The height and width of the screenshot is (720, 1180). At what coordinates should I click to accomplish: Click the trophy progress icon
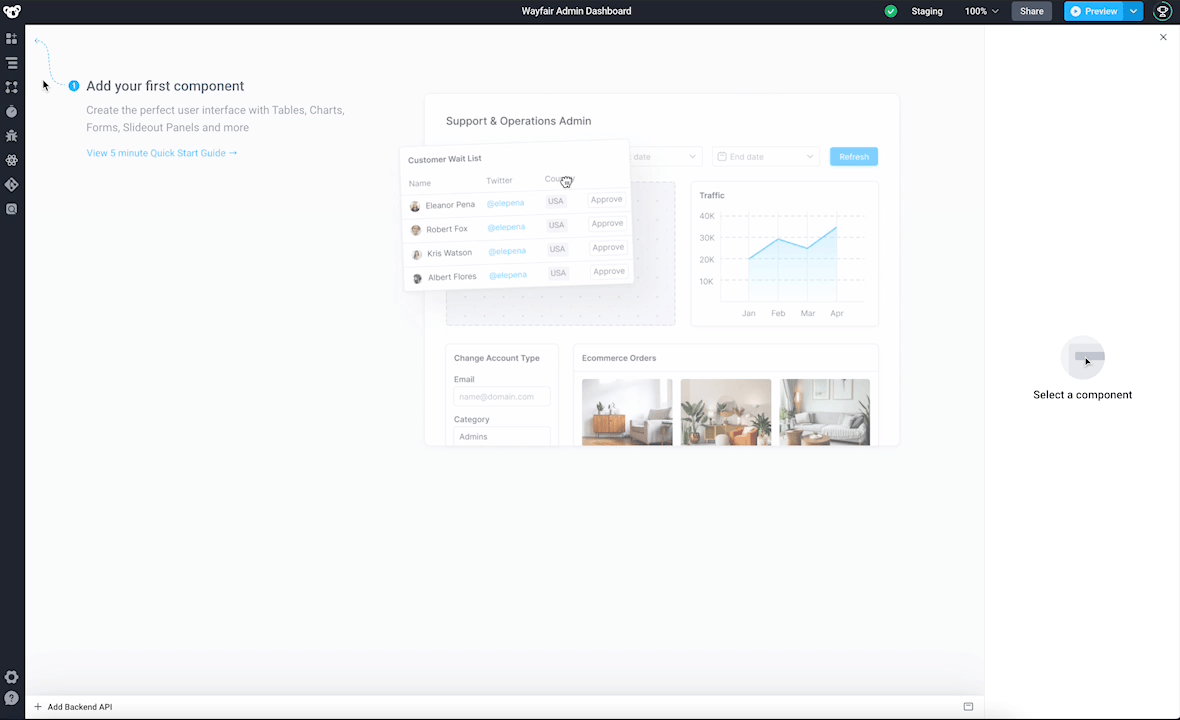pos(1162,12)
